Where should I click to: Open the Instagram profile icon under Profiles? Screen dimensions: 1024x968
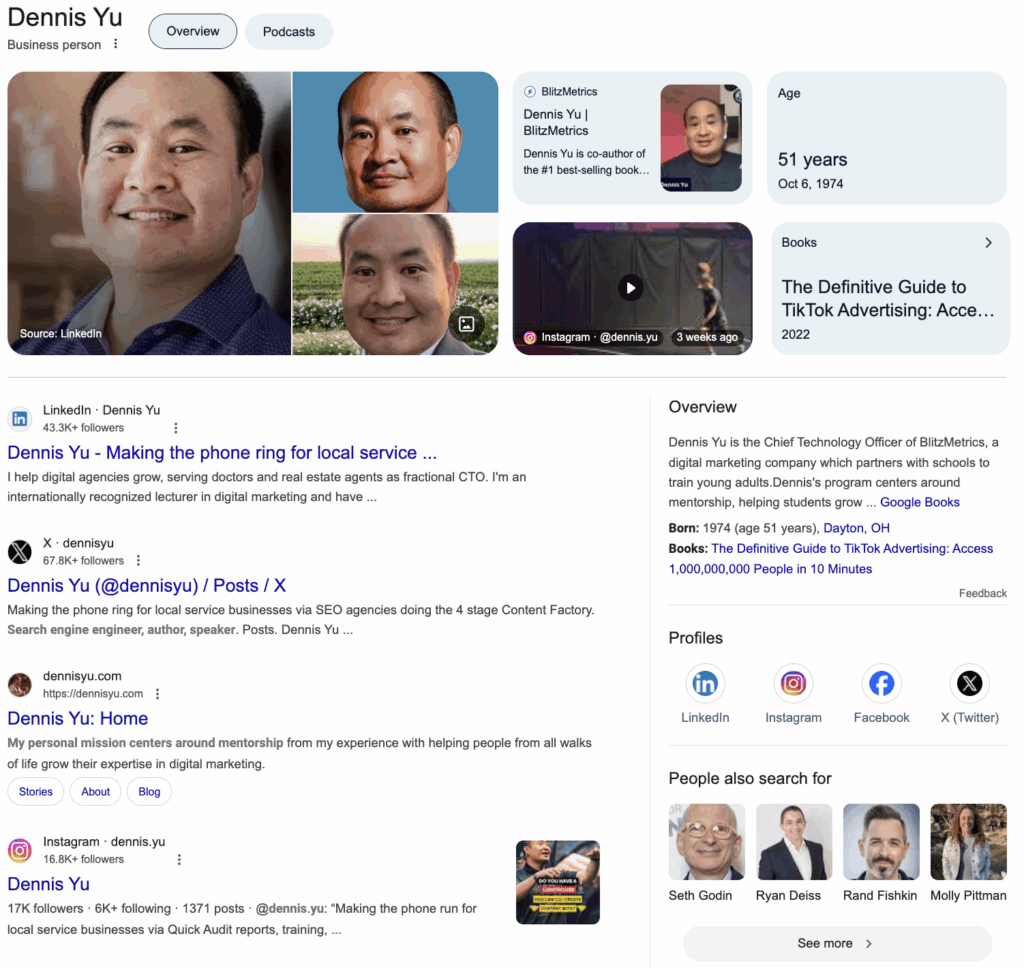pos(793,684)
